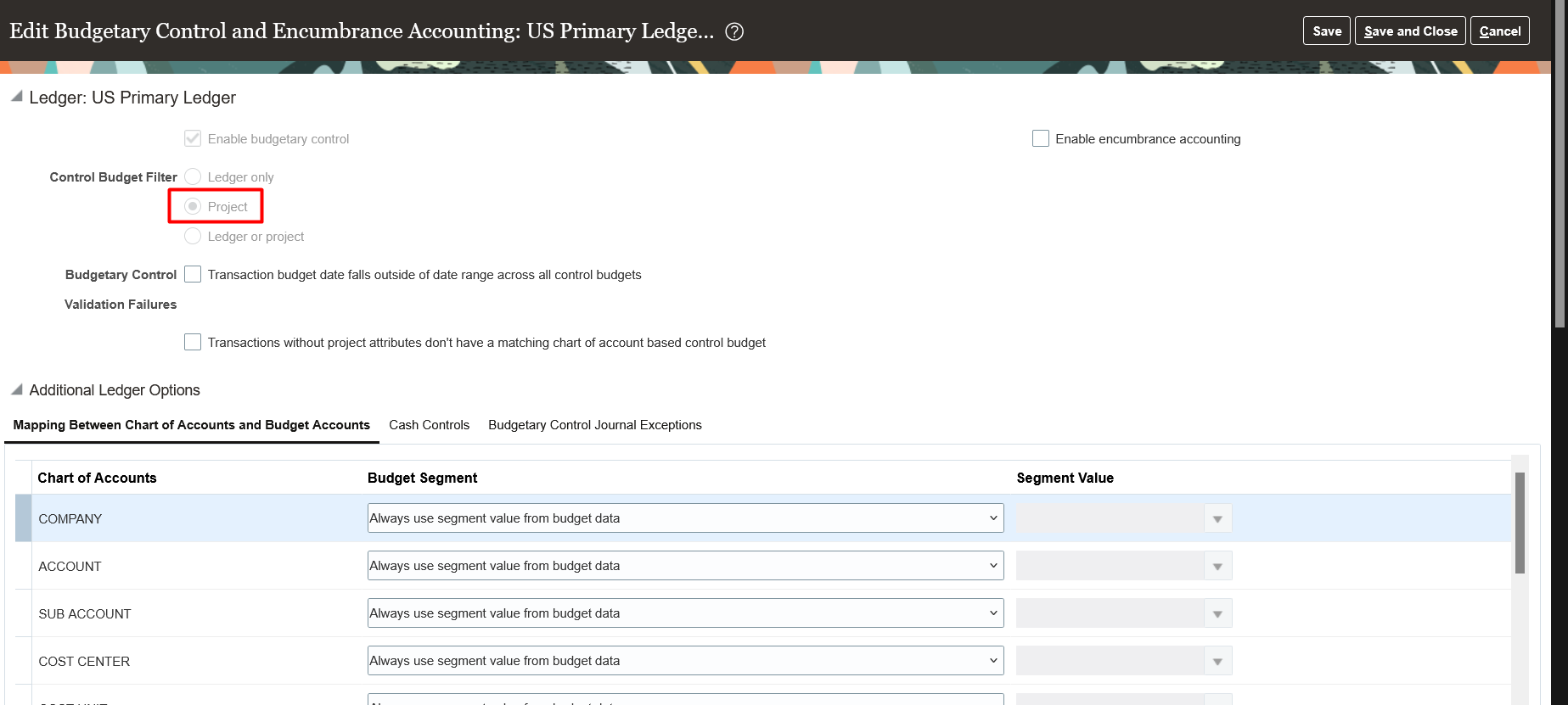Open the help question mark icon
The width and height of the screenshot is (1568, 705).
coord(734,31)
